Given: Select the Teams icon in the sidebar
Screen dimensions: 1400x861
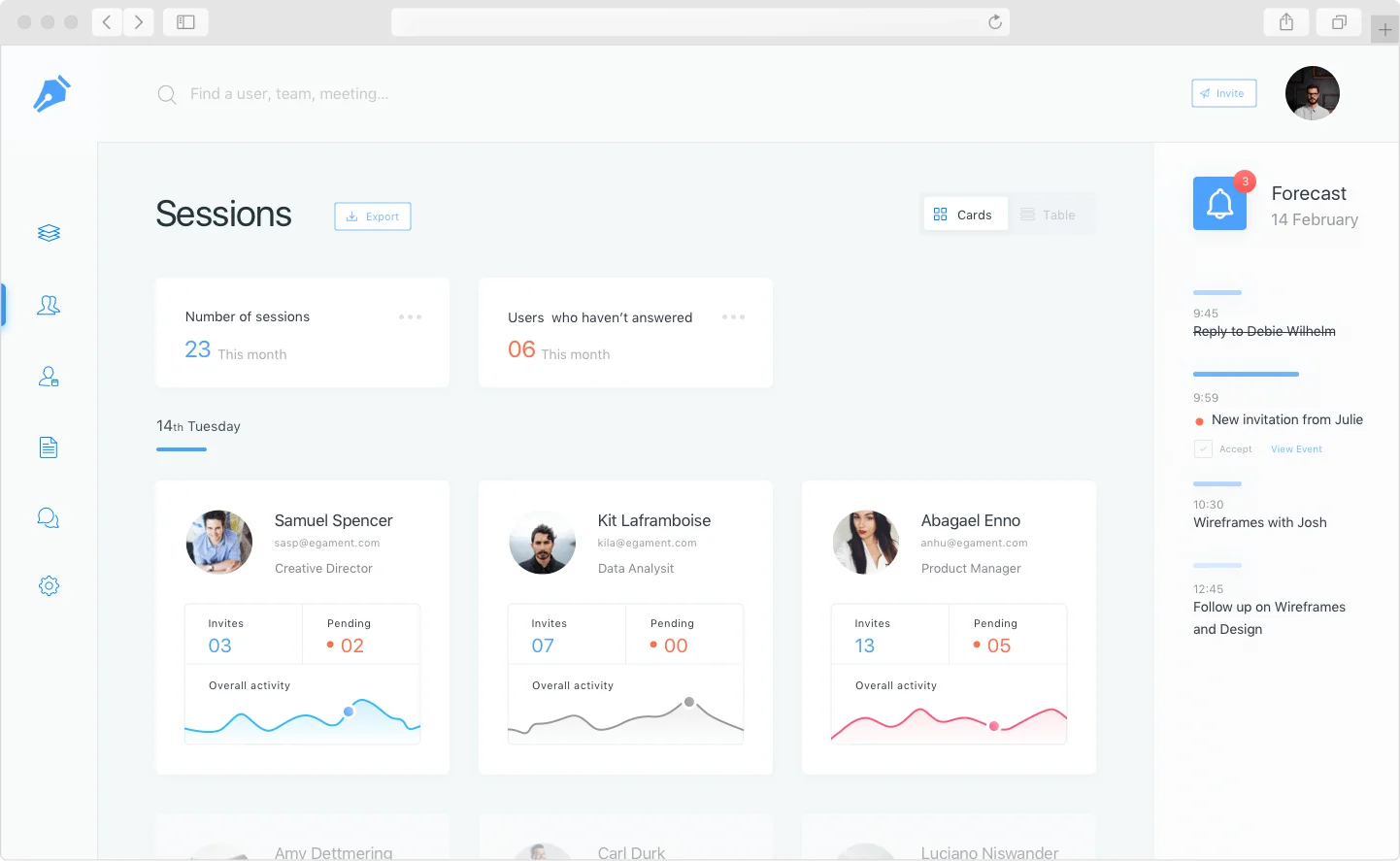Looking at the screenshot, I should 49,305.
